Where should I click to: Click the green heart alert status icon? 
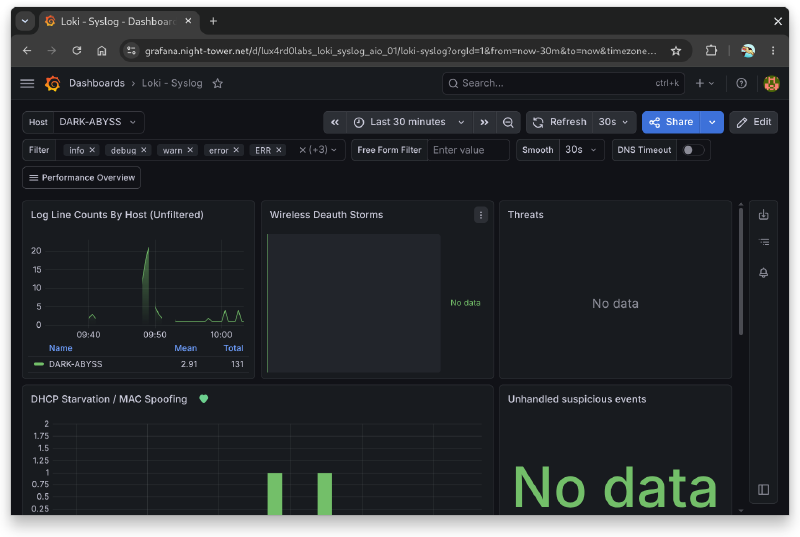pos(204,399)
